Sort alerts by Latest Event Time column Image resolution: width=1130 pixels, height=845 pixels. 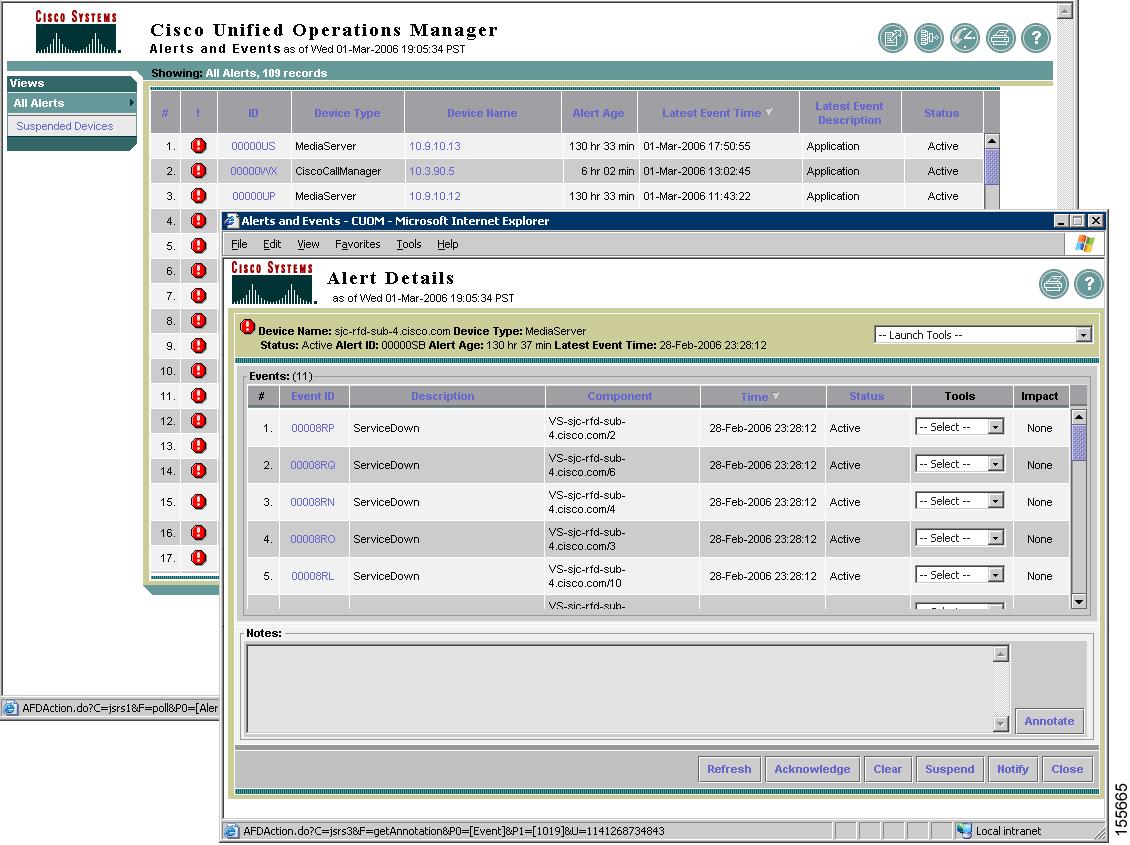click(x=717, y=113)
